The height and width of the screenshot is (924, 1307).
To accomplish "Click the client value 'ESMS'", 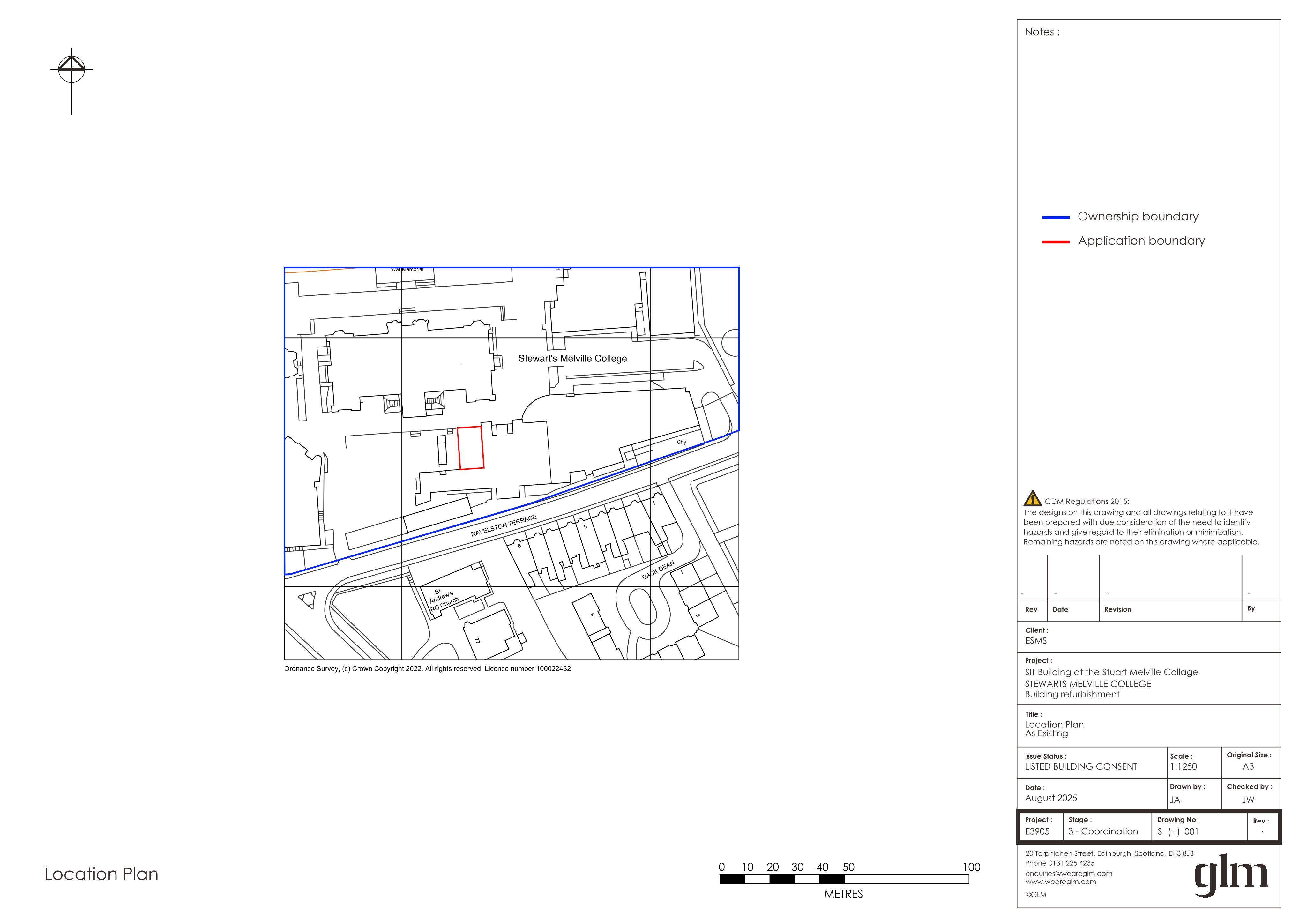I will click(1035, 641).
